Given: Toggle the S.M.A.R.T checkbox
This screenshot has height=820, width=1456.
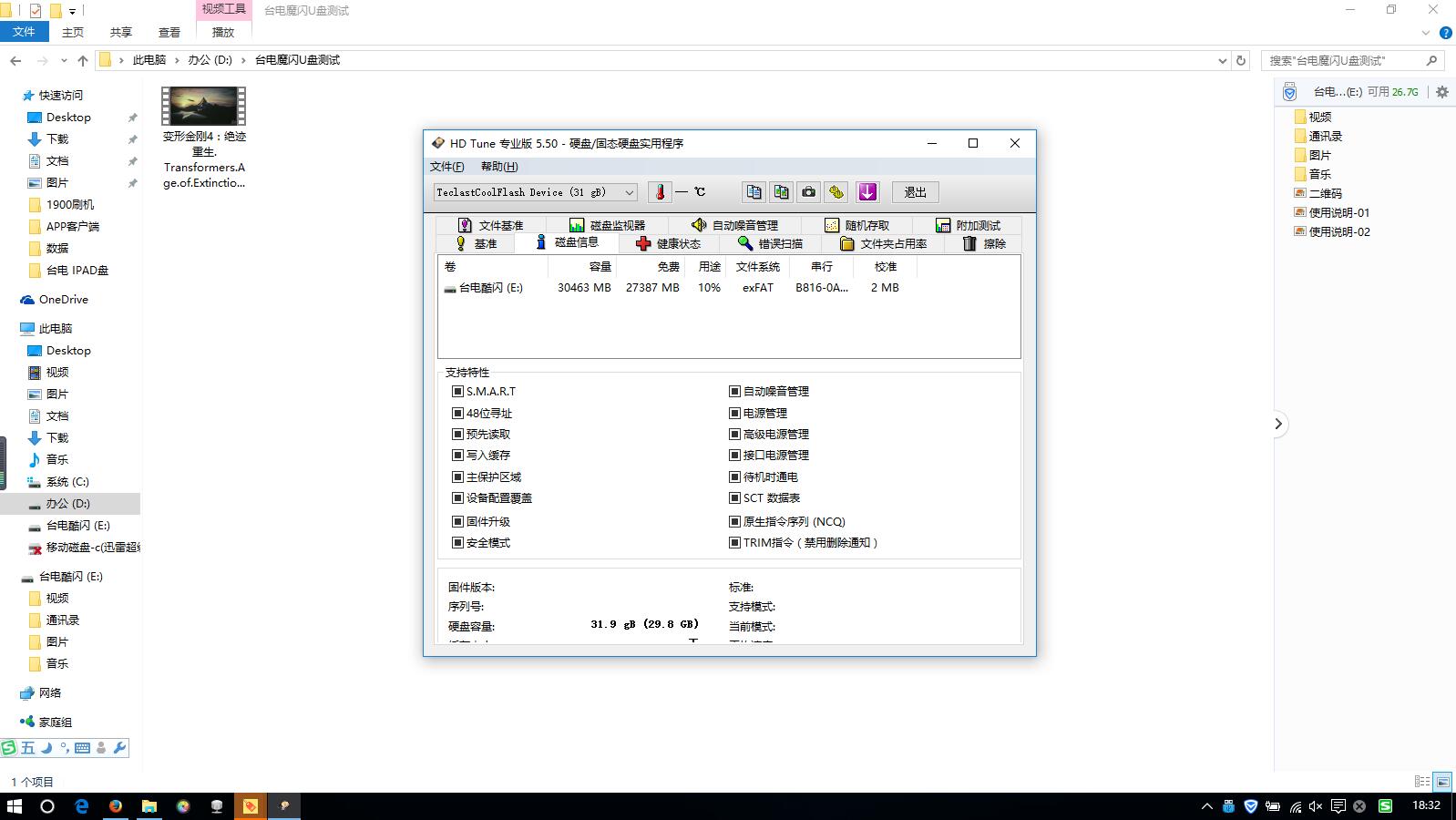Looking at the screenshot, I should (458, 391).
